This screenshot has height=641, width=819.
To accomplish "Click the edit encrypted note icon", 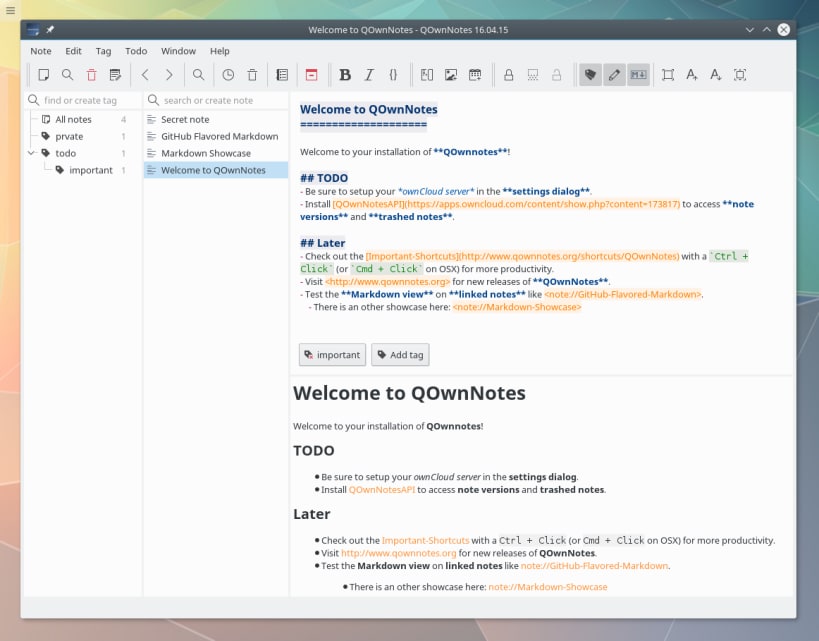I will [533, 75].
